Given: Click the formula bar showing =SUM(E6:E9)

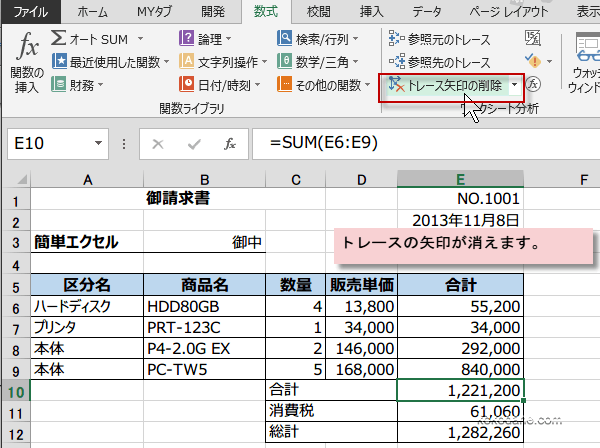Looking at the screenshot, I should pos(420,144).
